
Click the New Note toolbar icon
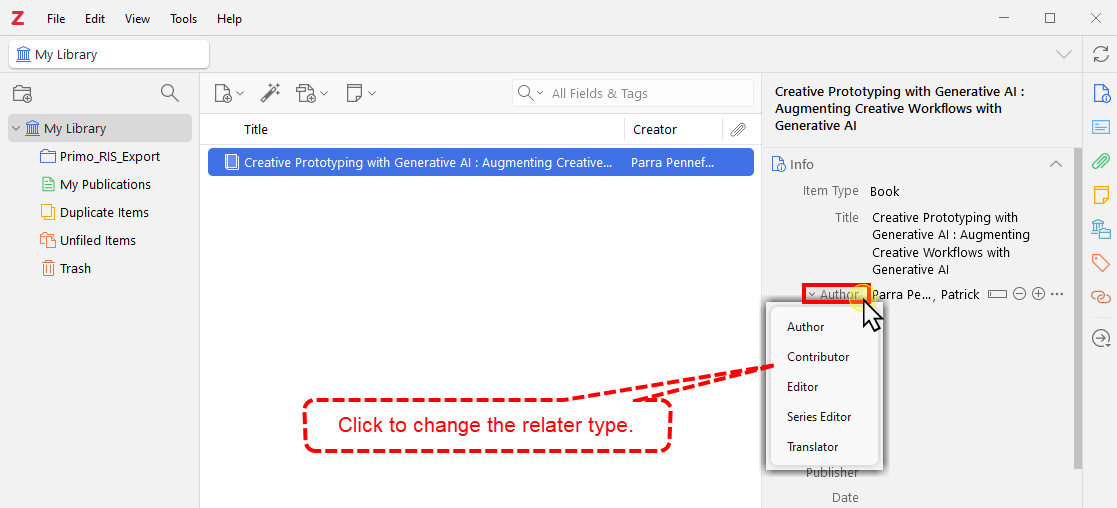[x=360, y=93]
